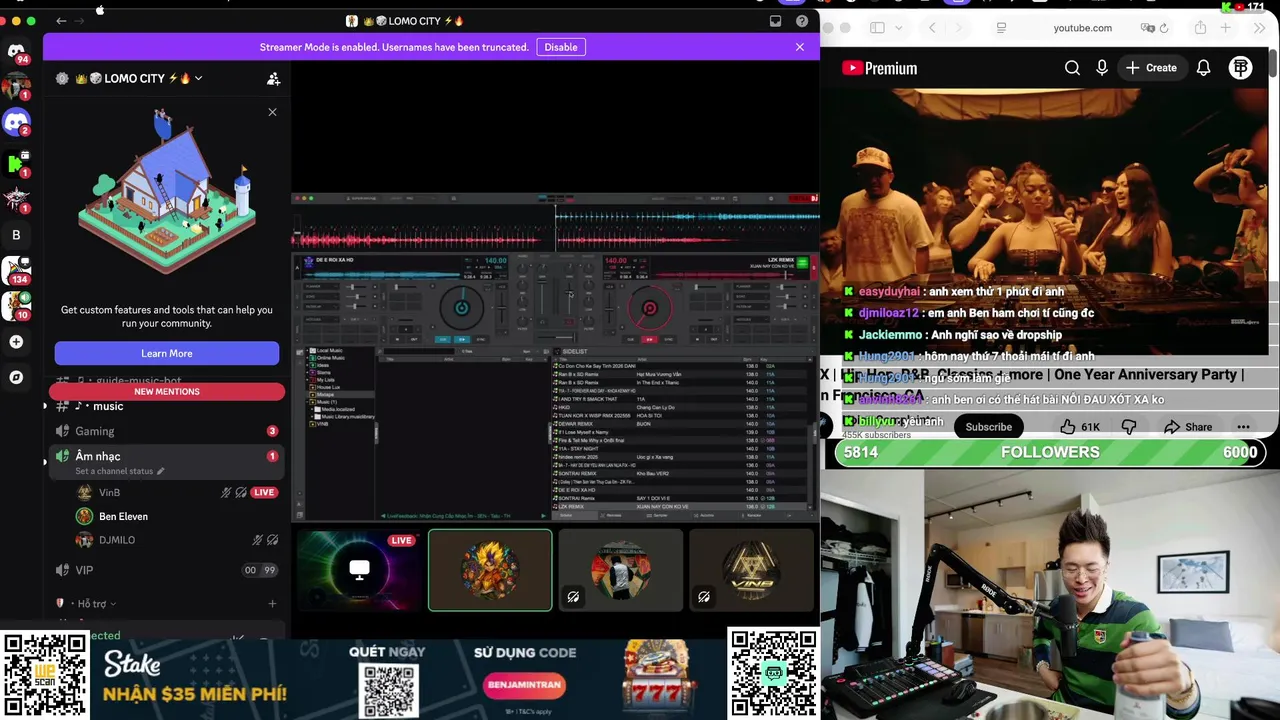Create a channel in the Hỗ trợ category
The height and width of the screenshot is (720, 1280).
coord(272,603)
